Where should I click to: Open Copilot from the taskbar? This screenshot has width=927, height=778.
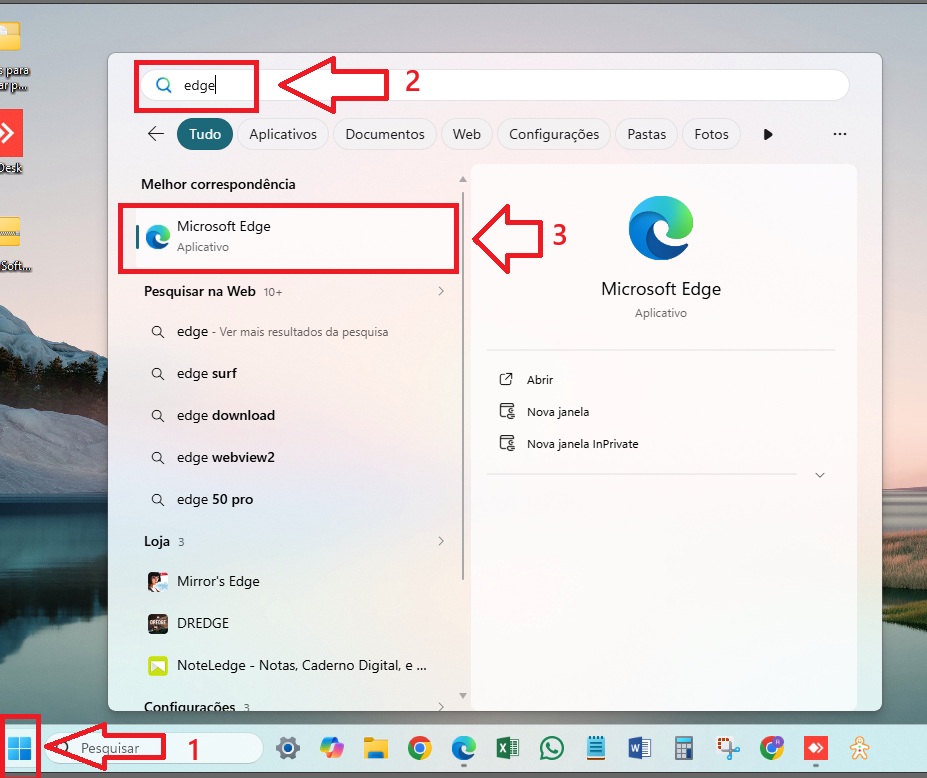tap(332, 747)
